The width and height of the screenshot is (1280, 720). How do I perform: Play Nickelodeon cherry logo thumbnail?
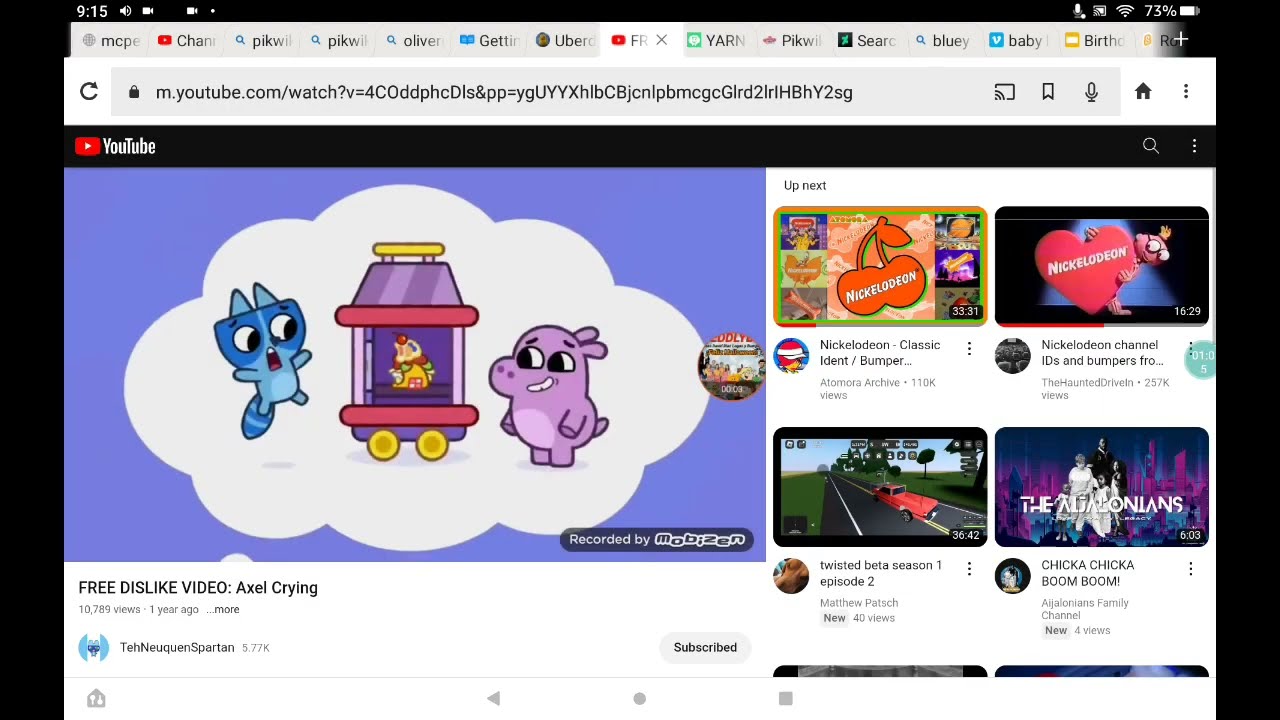(880, 266)
